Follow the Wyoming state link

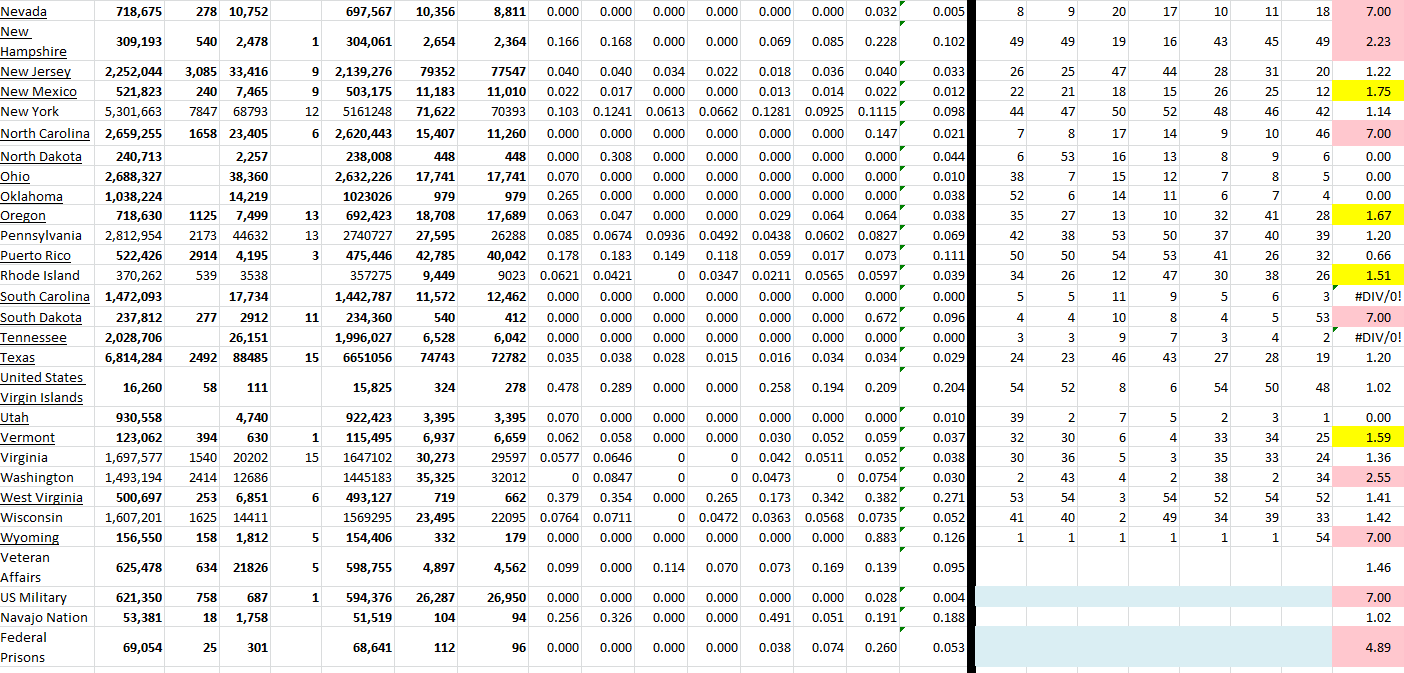[x=29, y=538]
